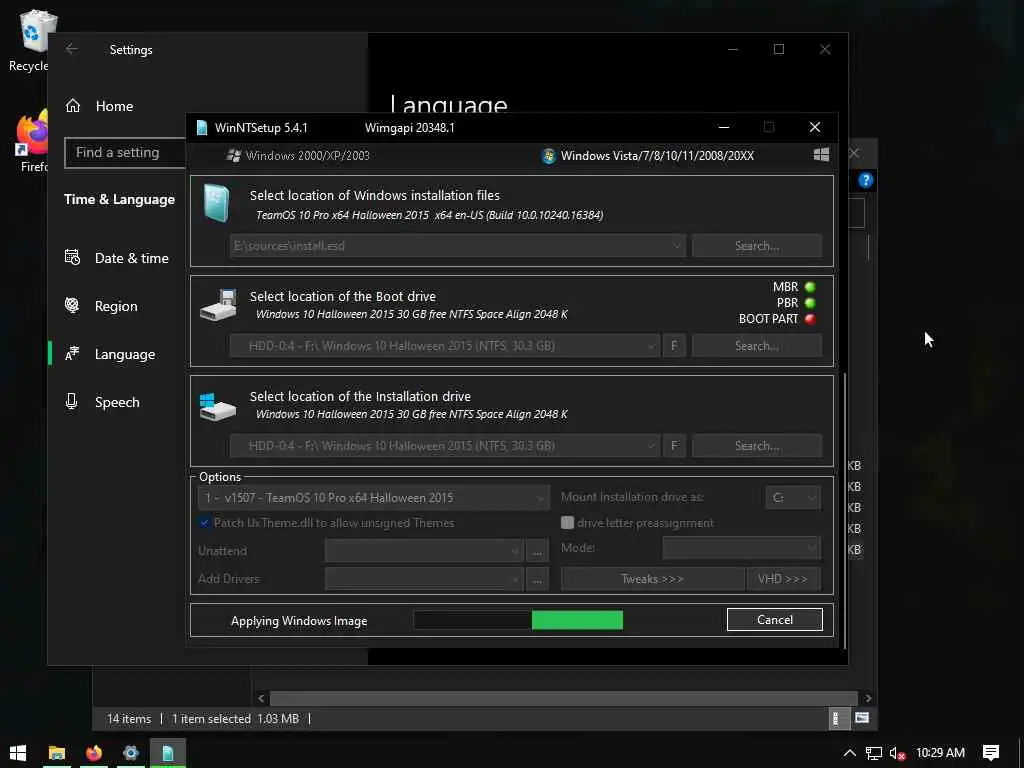Click the green PBR status light
The height and width of the screenshot is (768, 1024).
pyautogui.click(x=810, y=303)
